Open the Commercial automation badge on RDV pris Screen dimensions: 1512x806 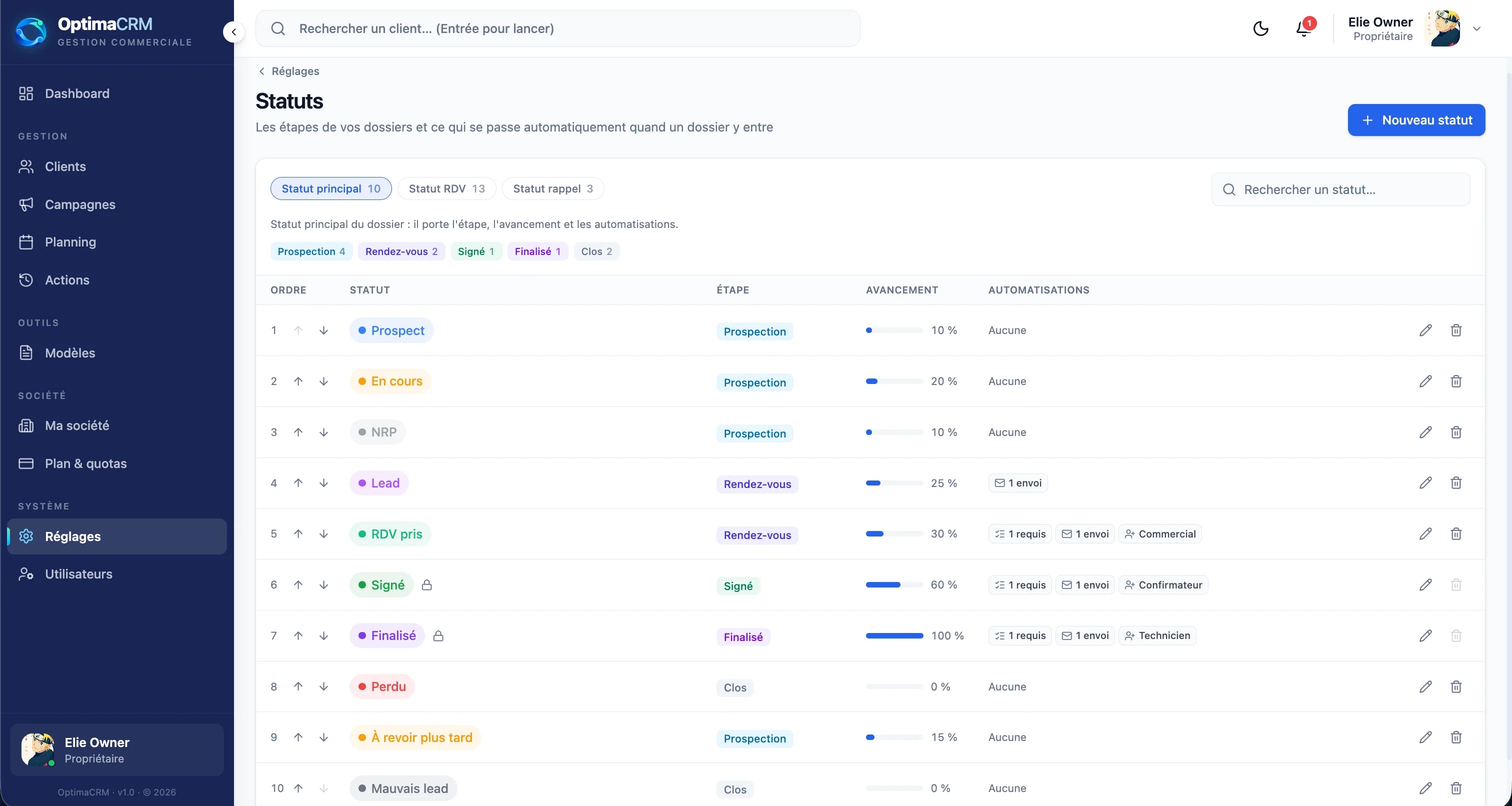point(1160,533)
